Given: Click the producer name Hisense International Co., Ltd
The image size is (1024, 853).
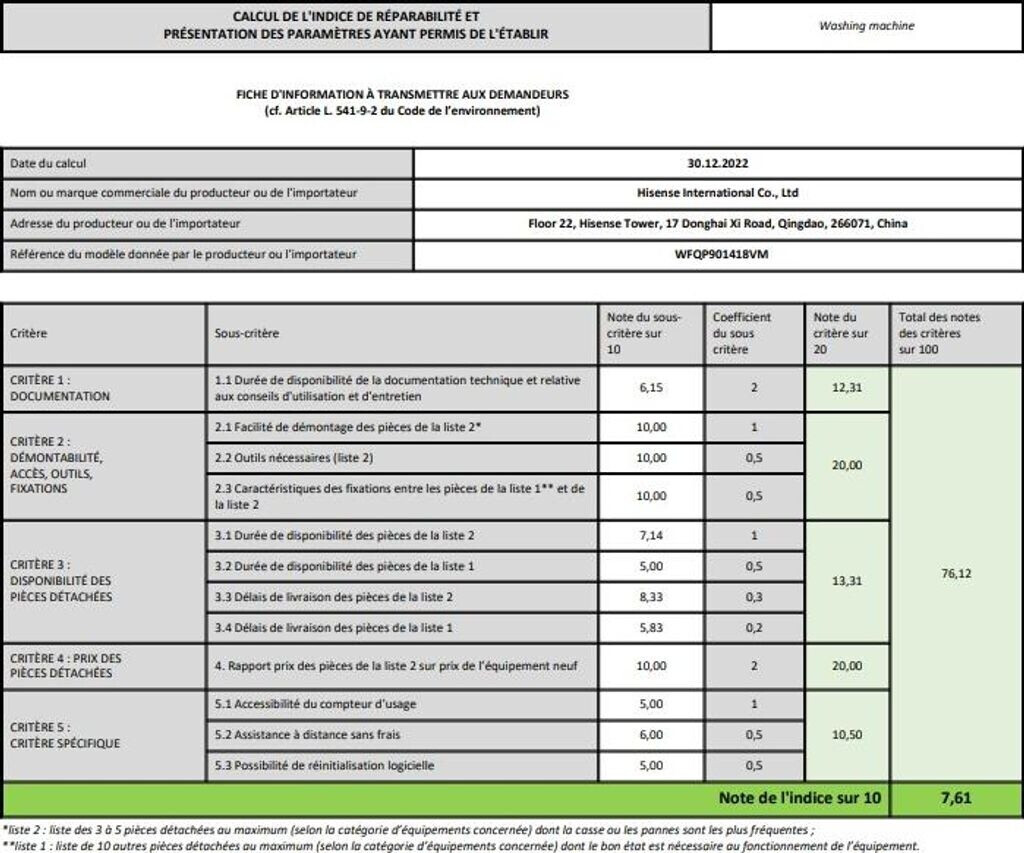Looking at the screenshot, I should click(717, 193).
